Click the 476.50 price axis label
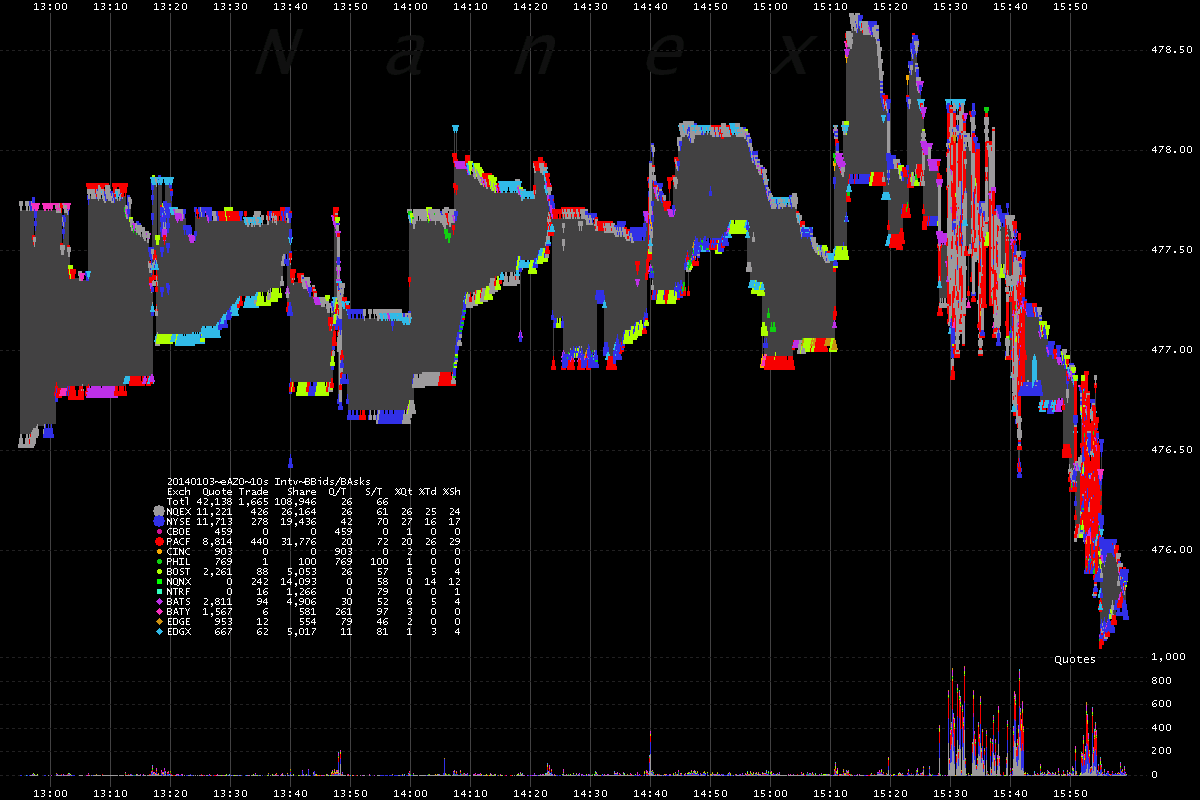Image resolution: width=1200 pixels, height=800 pixels. pos(1169,449)
